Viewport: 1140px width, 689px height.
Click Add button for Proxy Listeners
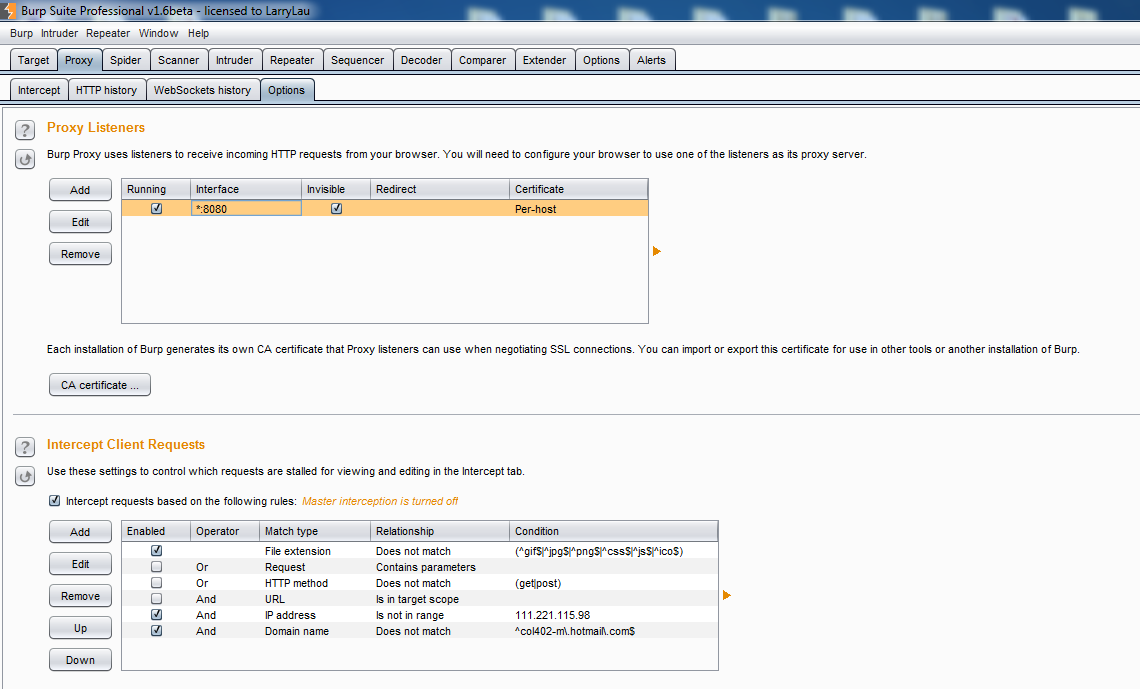[80, 190]
